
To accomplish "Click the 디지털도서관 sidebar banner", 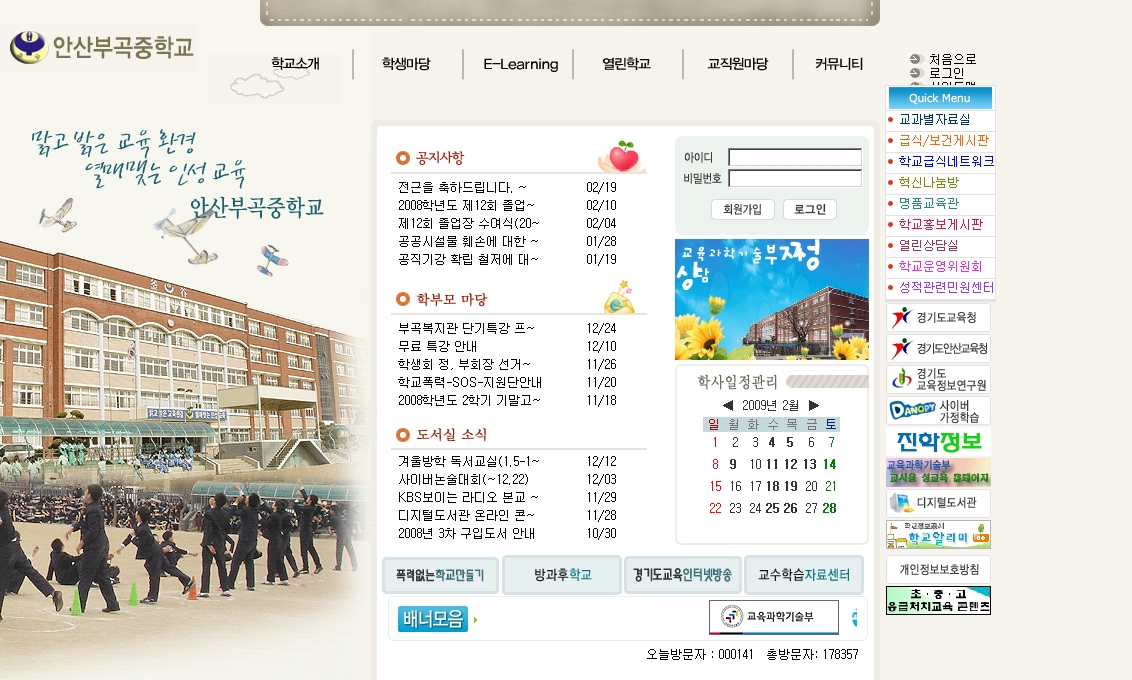I will coord(938,503).
